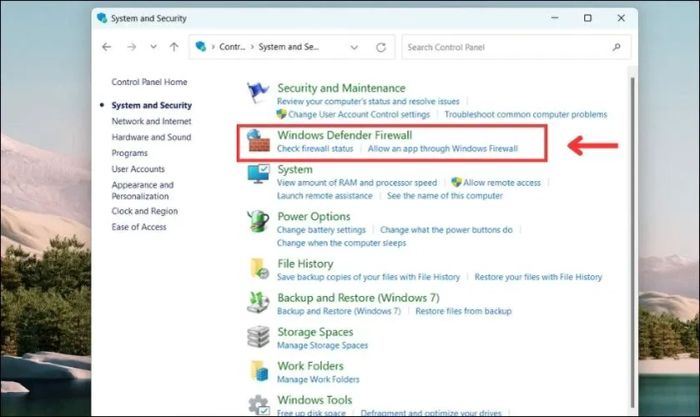This screenshot has height=417, width=700.
Task: Click shield icon beside Allow remote access
Action: click(x=456, y=182)
